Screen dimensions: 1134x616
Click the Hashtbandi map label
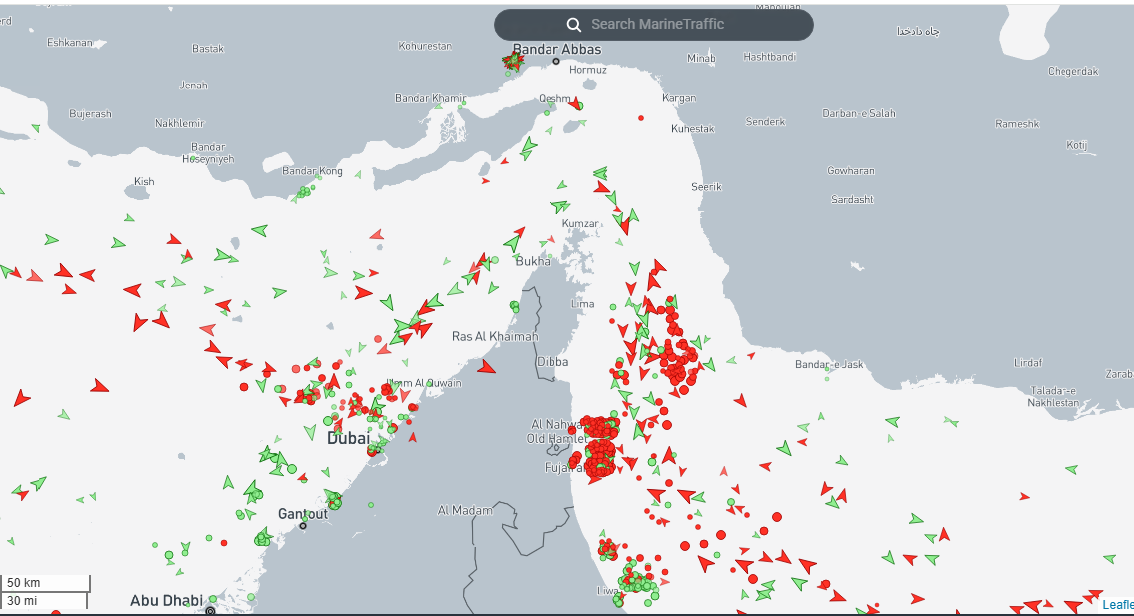[x=770, y=57]
